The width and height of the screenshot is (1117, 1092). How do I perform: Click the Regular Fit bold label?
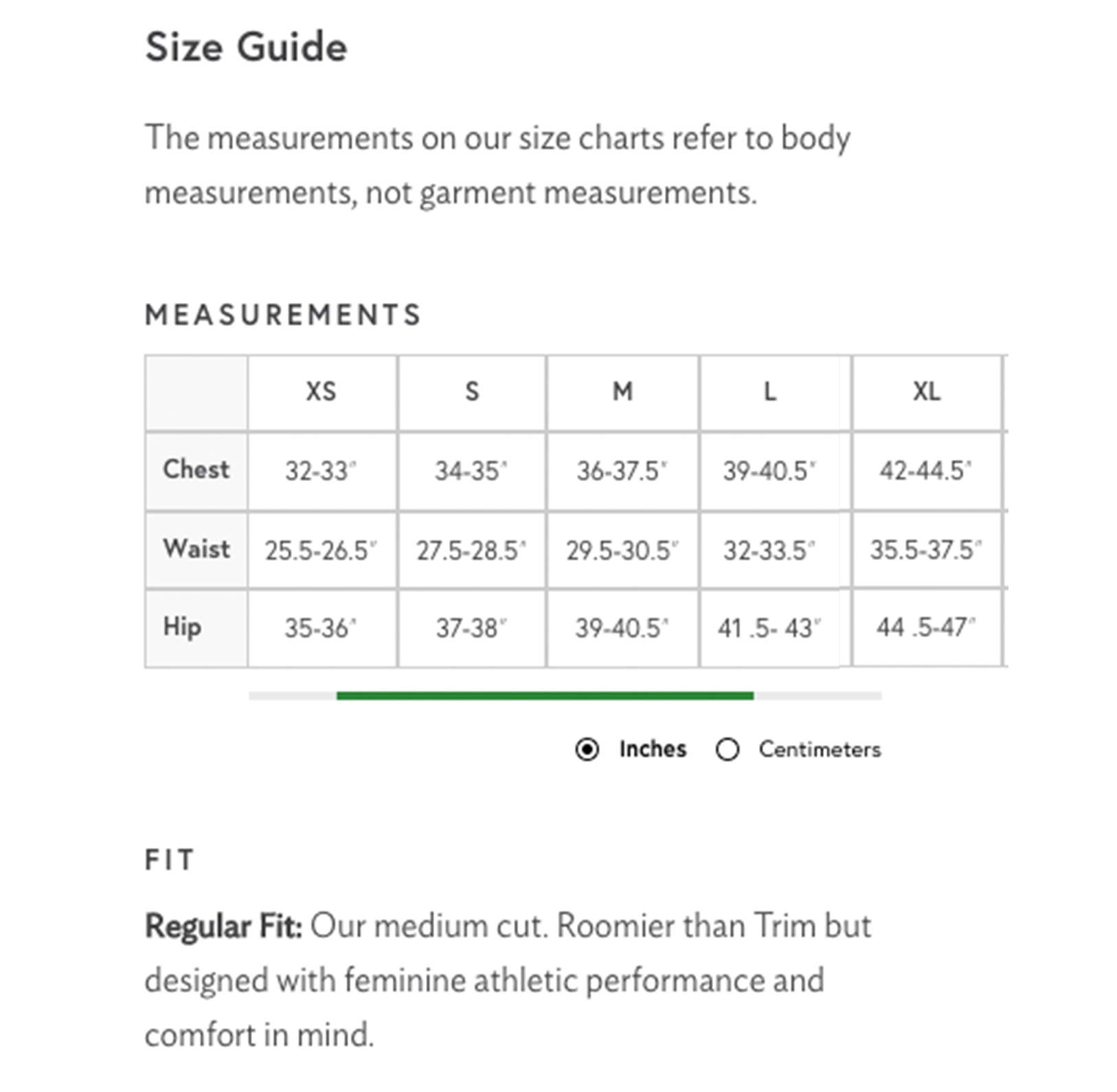tap(223, 926)
